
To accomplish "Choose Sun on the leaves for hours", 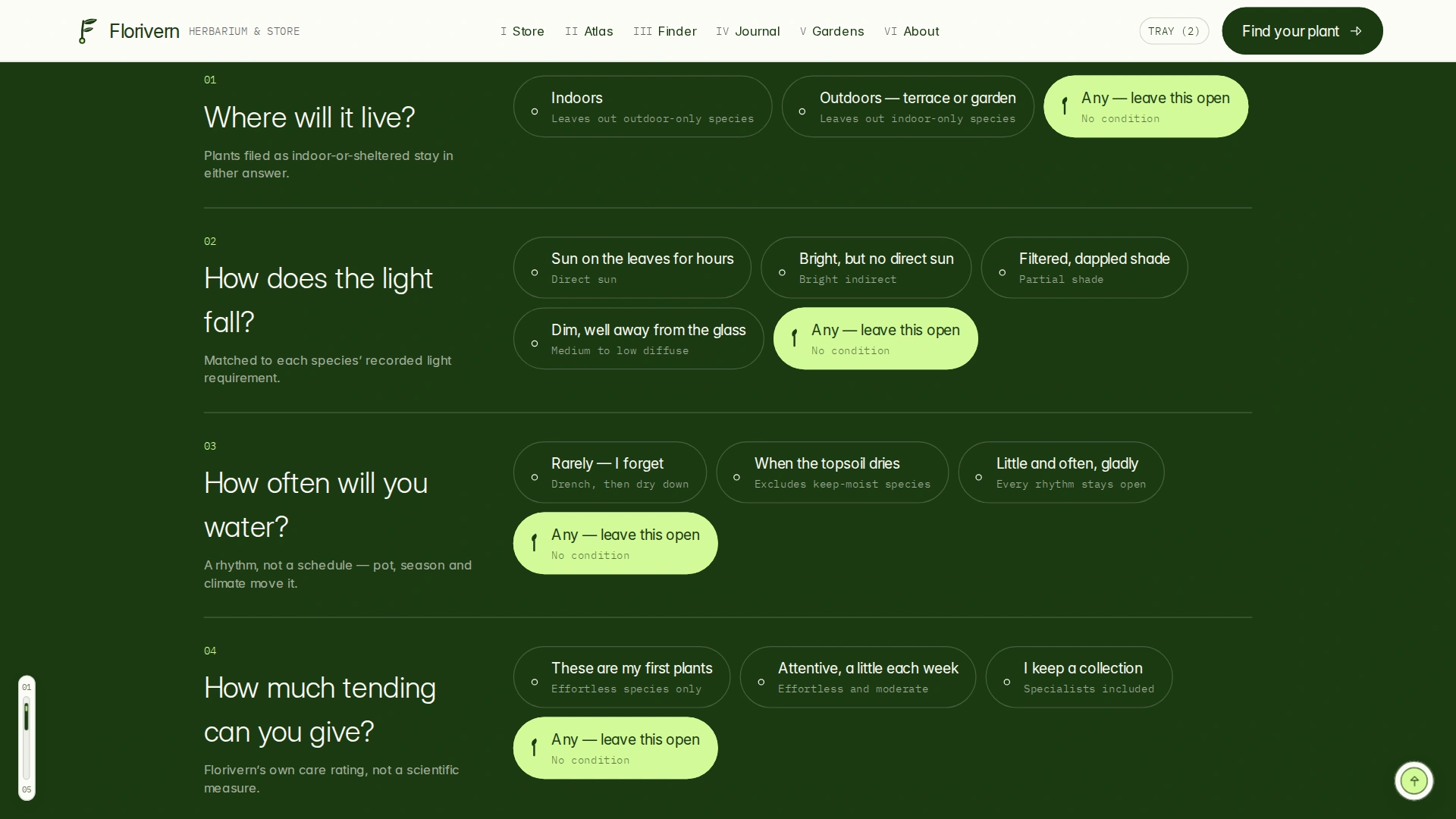I will pyautogui.click(x=632, y=268).
